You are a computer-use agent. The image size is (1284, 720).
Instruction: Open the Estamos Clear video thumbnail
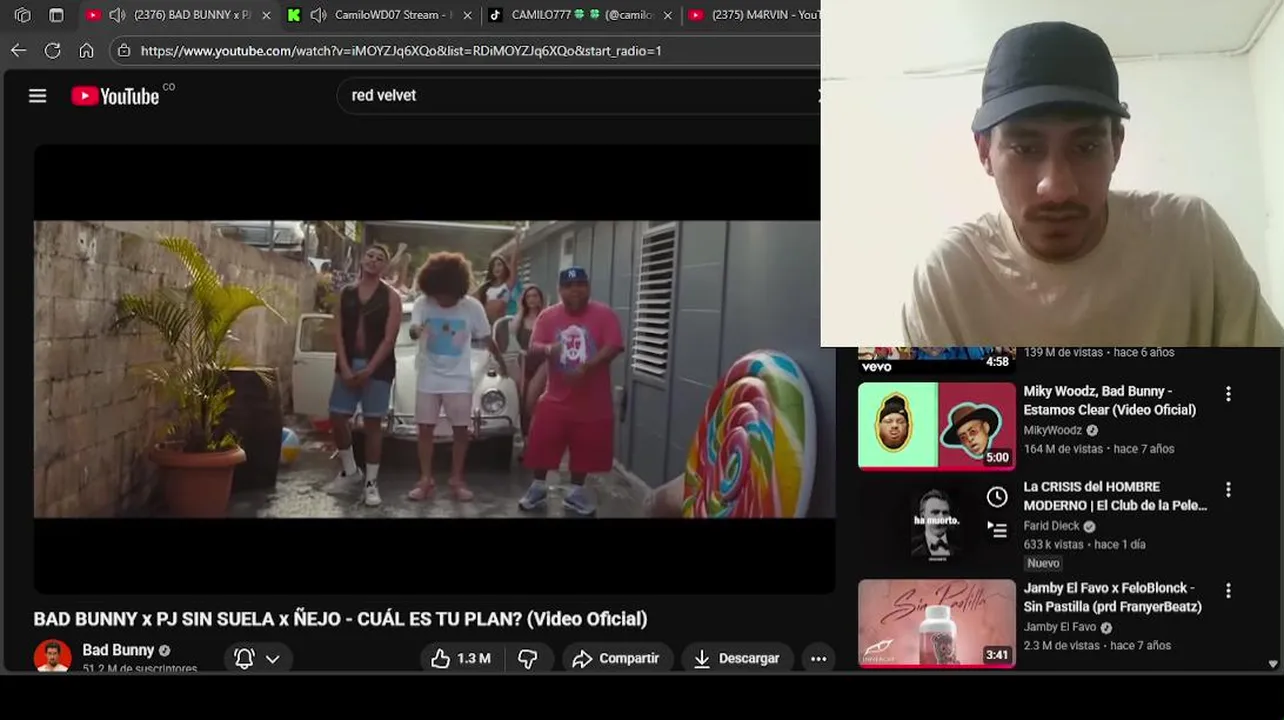(936, 426)
